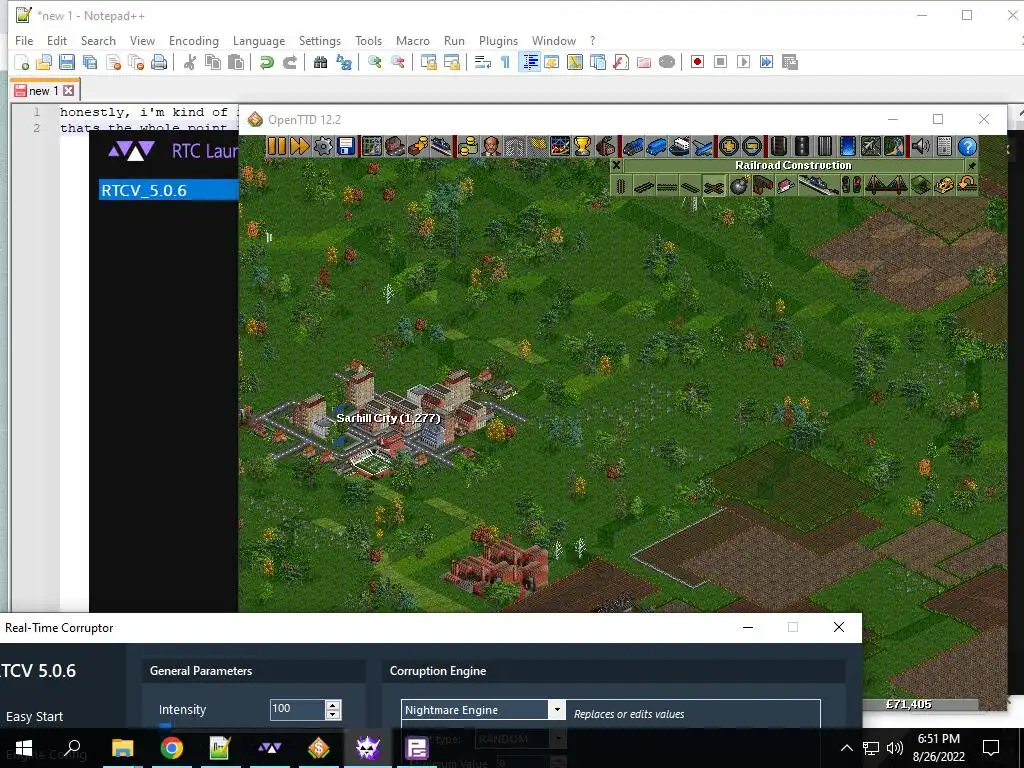Save the Notepad++ file
The width and height of the screenshot is (1024, 768).
click(x=67, y=62)
